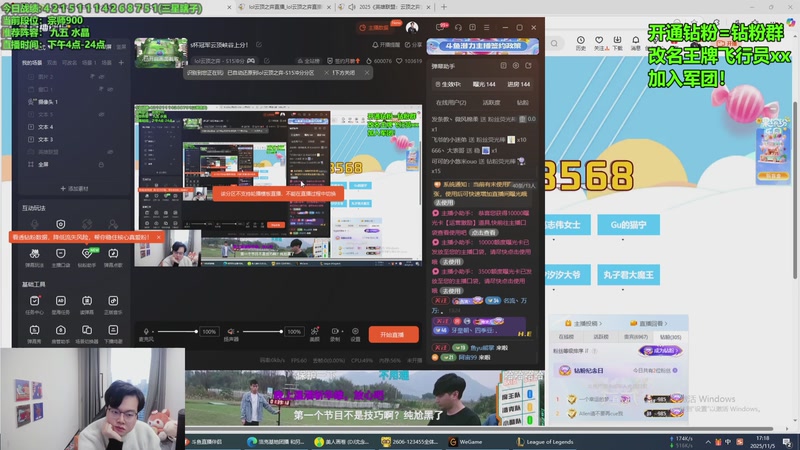Open the hamburger menu in top bar
The height and width of the screenshot is (450, 800).
[x=487, y=28]
